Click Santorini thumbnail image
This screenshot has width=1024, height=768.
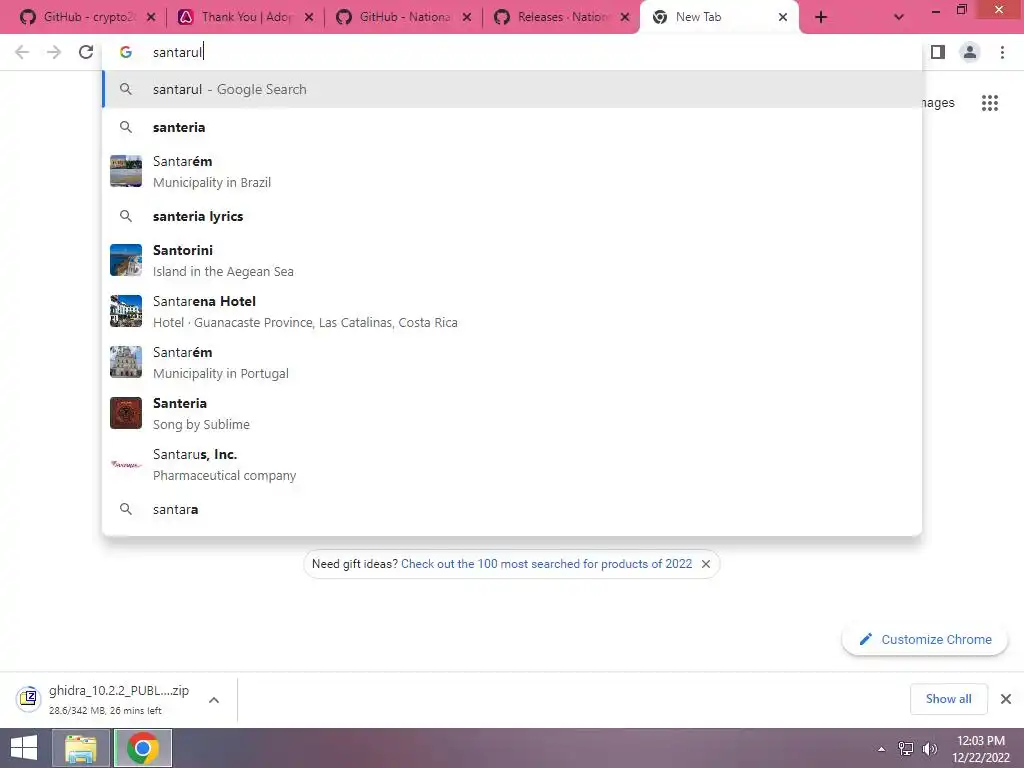(x=126, y=260)
